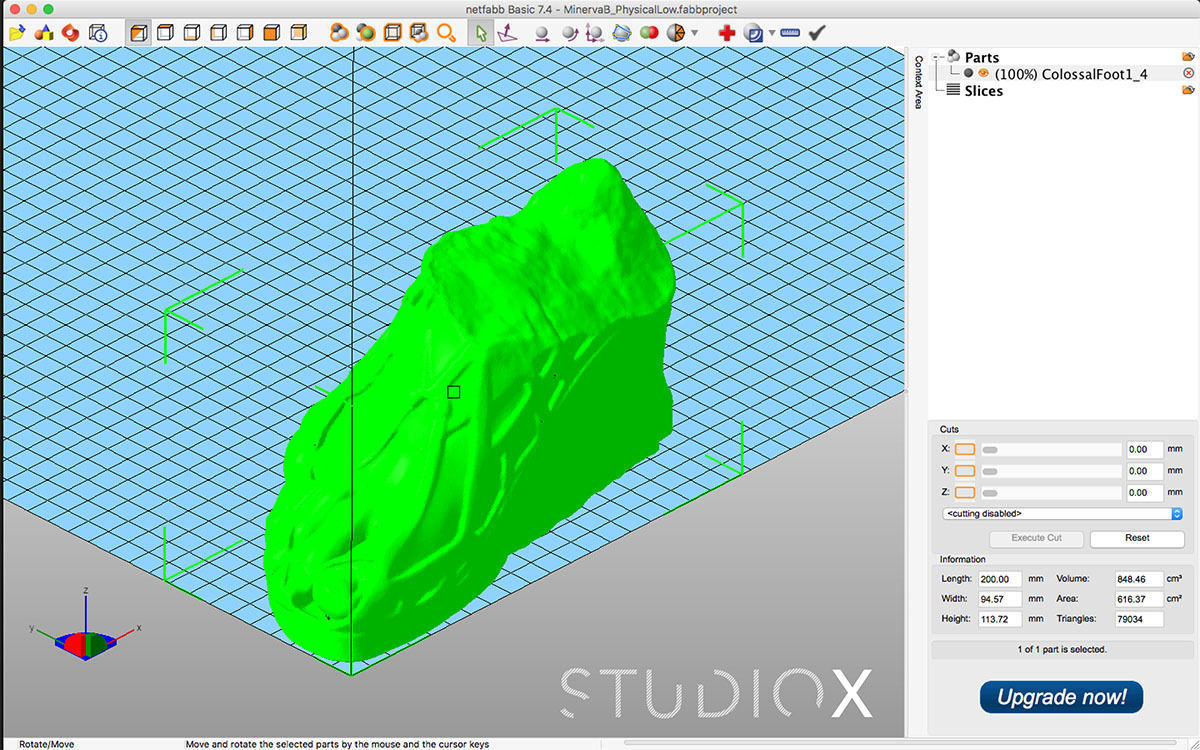The width and height of the screenshot is (1200, 750).
Task: Click the move part sphere icon
Action: [x=542, y=33]
